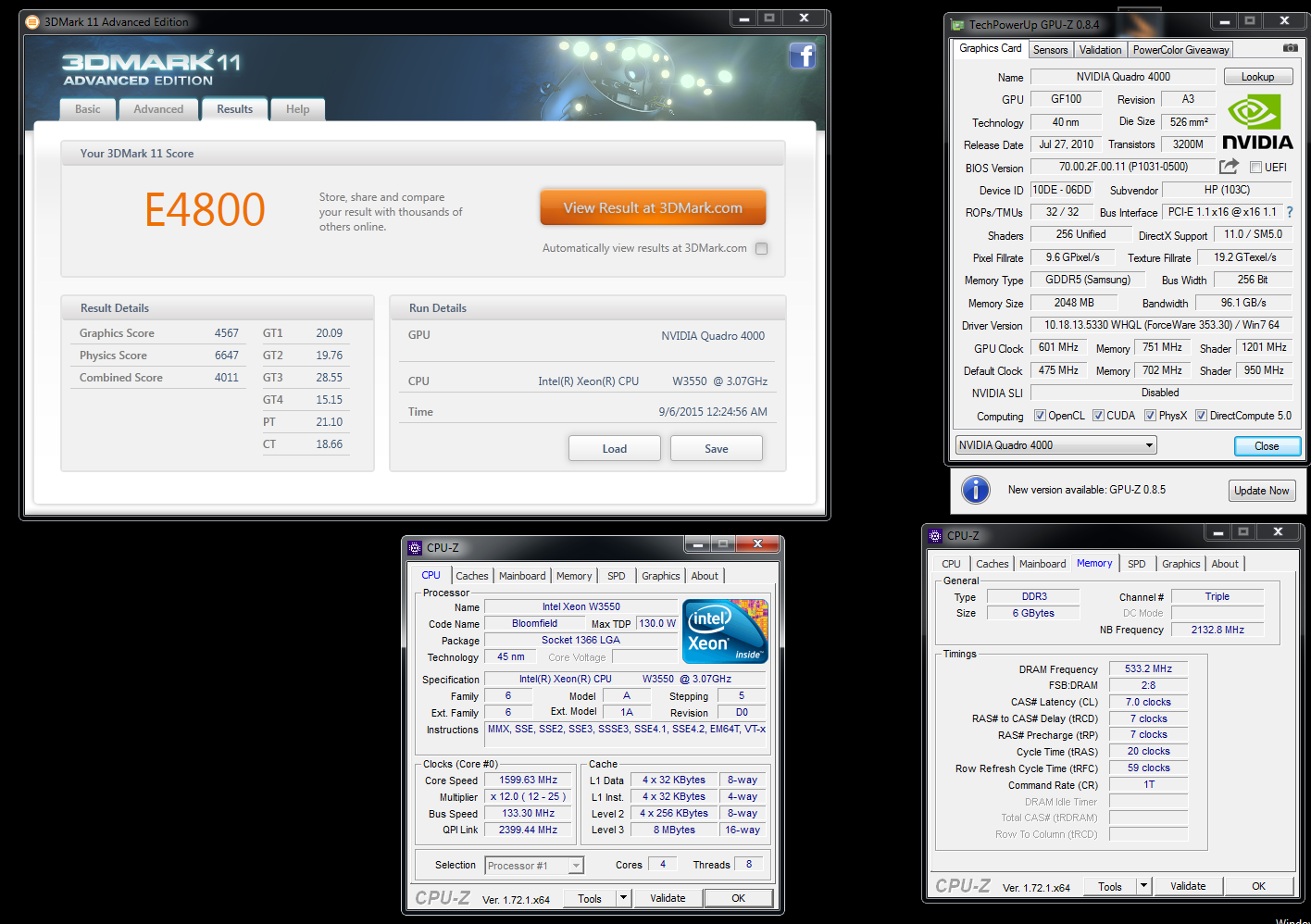Click GPU name field NVIDIA Quadro 4000
The image size is (1311, 924).
pos(1122,77)
